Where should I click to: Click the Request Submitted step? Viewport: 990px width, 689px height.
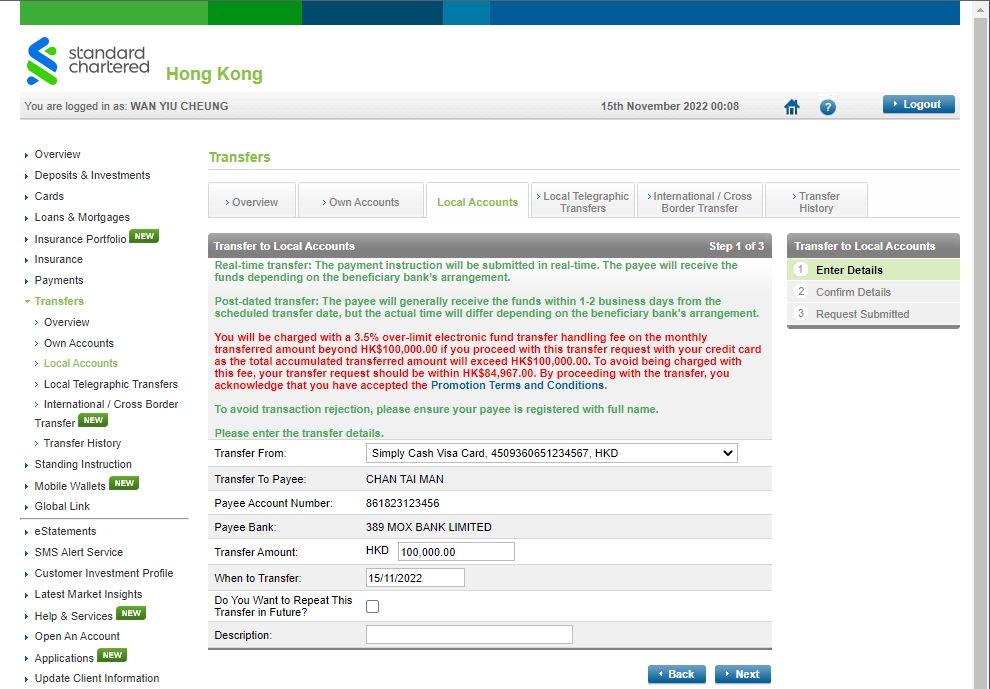pyautogui.click(x=873, y=314)
